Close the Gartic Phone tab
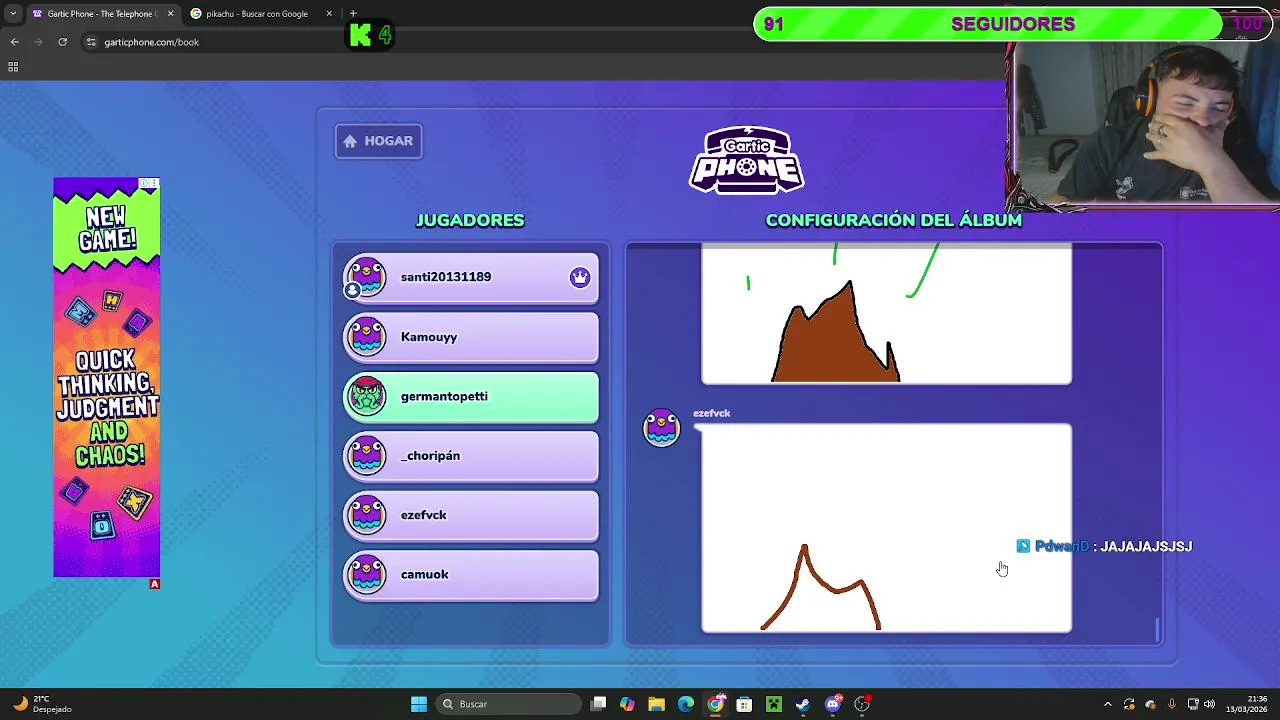Image resolution: width=1280 pixels, height=720 pixels. click(x=170, y=14)
